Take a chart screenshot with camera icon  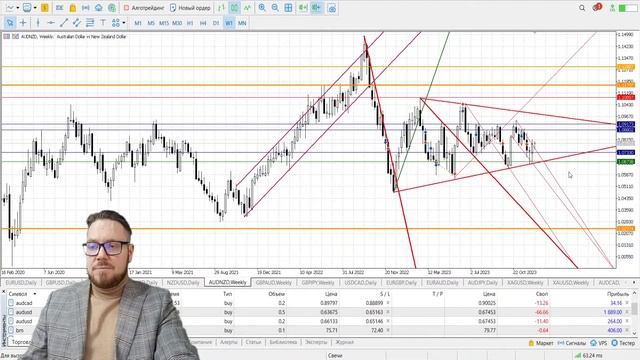(332, 8)
